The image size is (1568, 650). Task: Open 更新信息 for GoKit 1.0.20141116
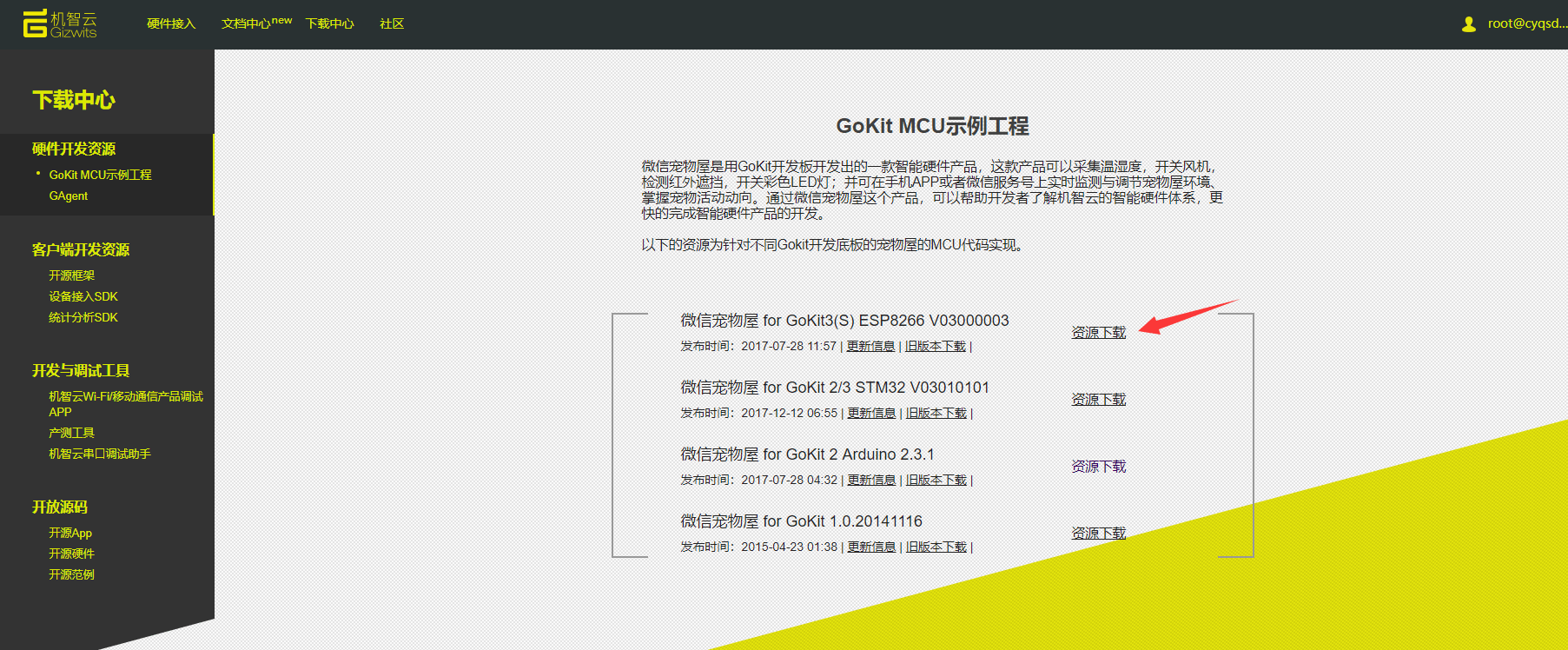tap(872, 547)
